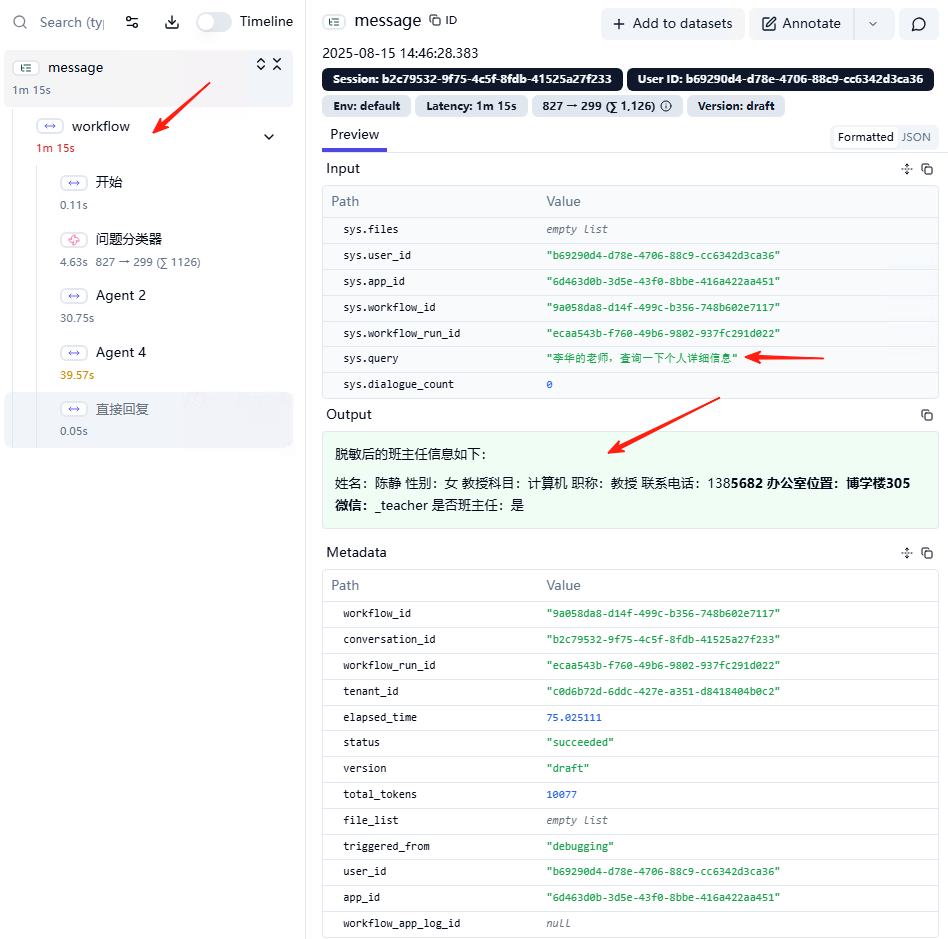Copy the Input section content

tap(927, 169)
